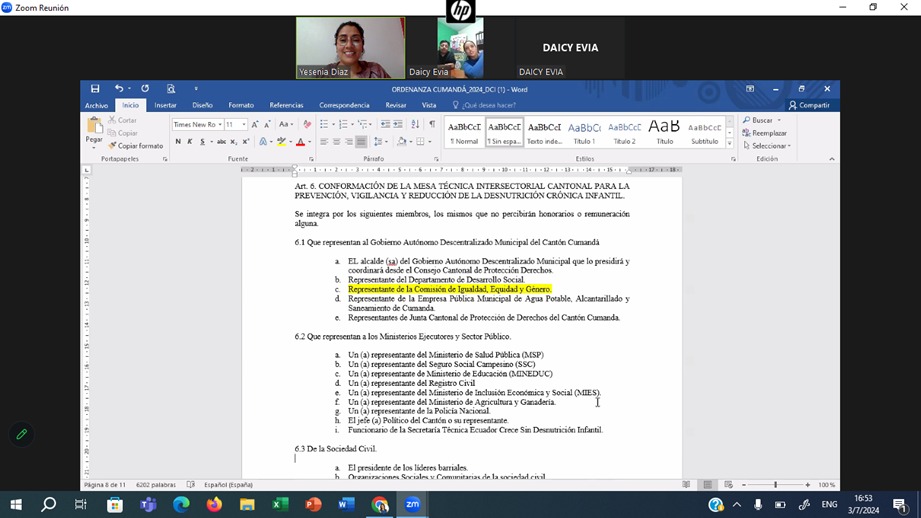Click the Save icon in quick access toolbar
Screen dimensions: 921x518
tap(95, 89)
